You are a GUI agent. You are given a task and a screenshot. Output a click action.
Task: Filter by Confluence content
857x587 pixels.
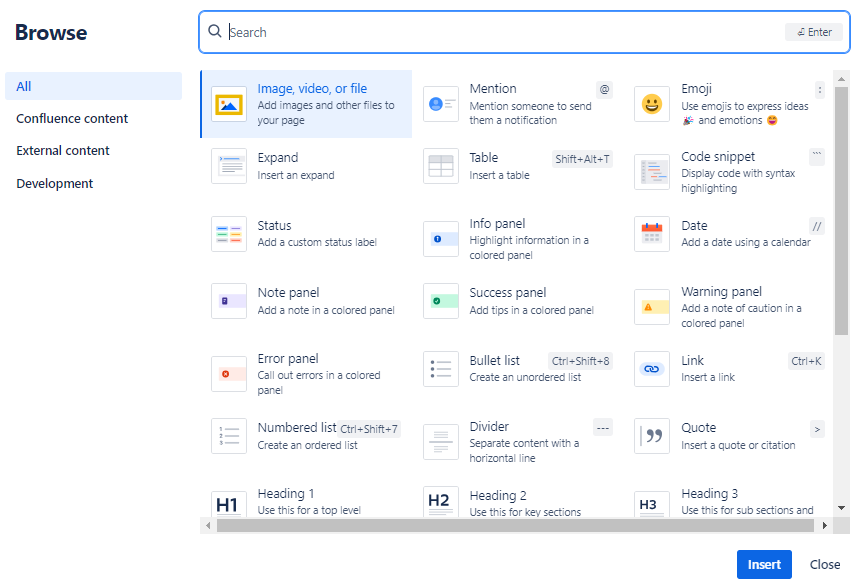(x=72, y=119)
